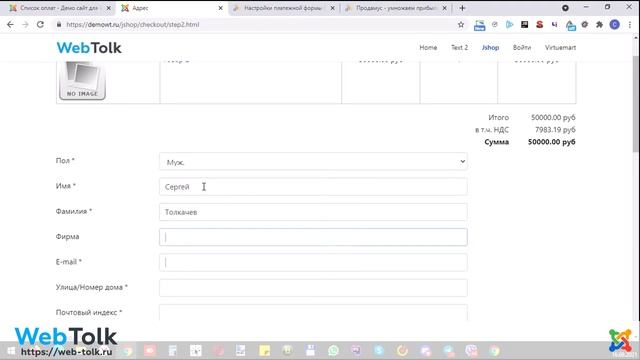640x360 pixels.
Task: Open WhatsApp from the taskbar
Action: click(x=333, y=350)
